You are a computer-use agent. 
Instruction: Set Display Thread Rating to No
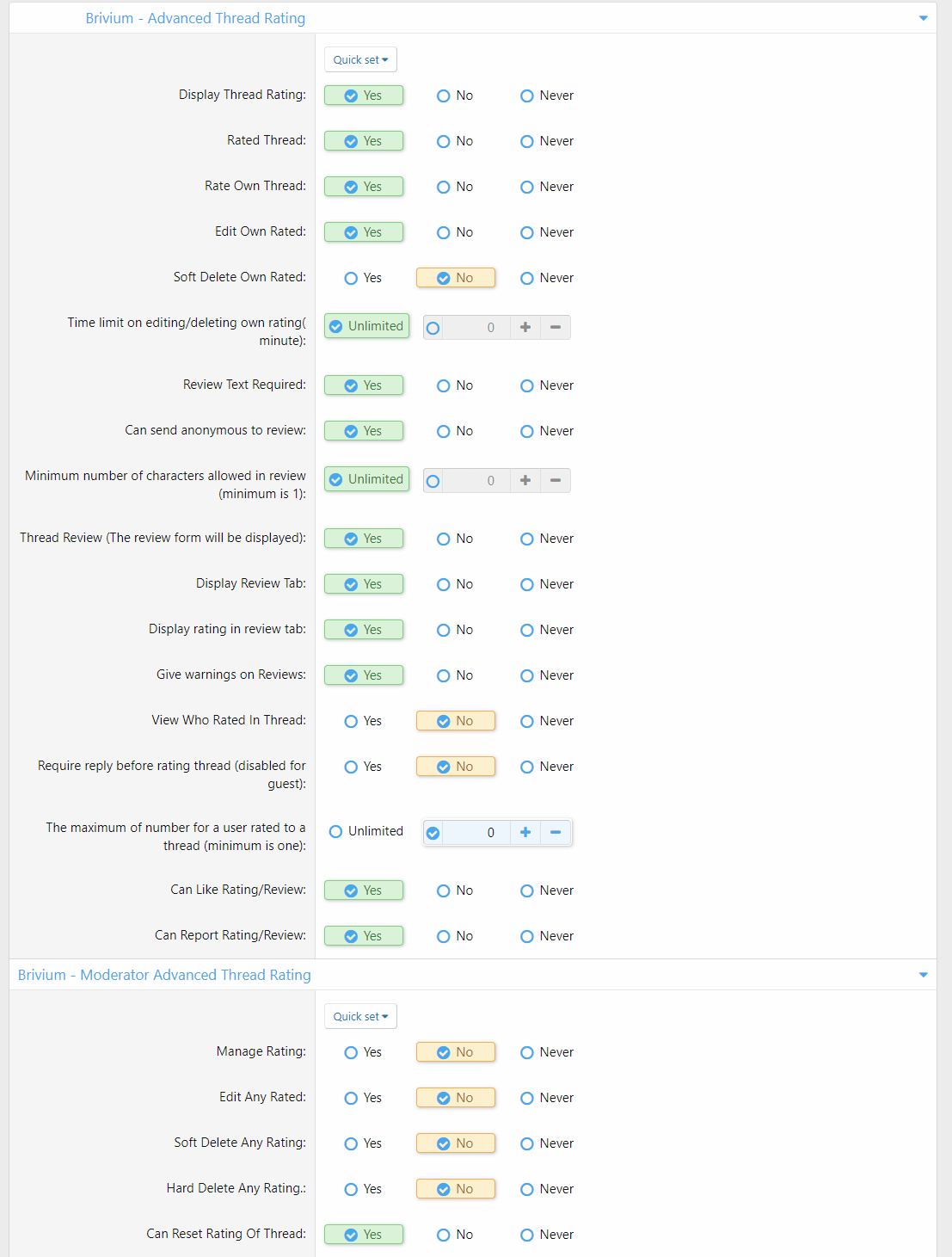point(455,96)
